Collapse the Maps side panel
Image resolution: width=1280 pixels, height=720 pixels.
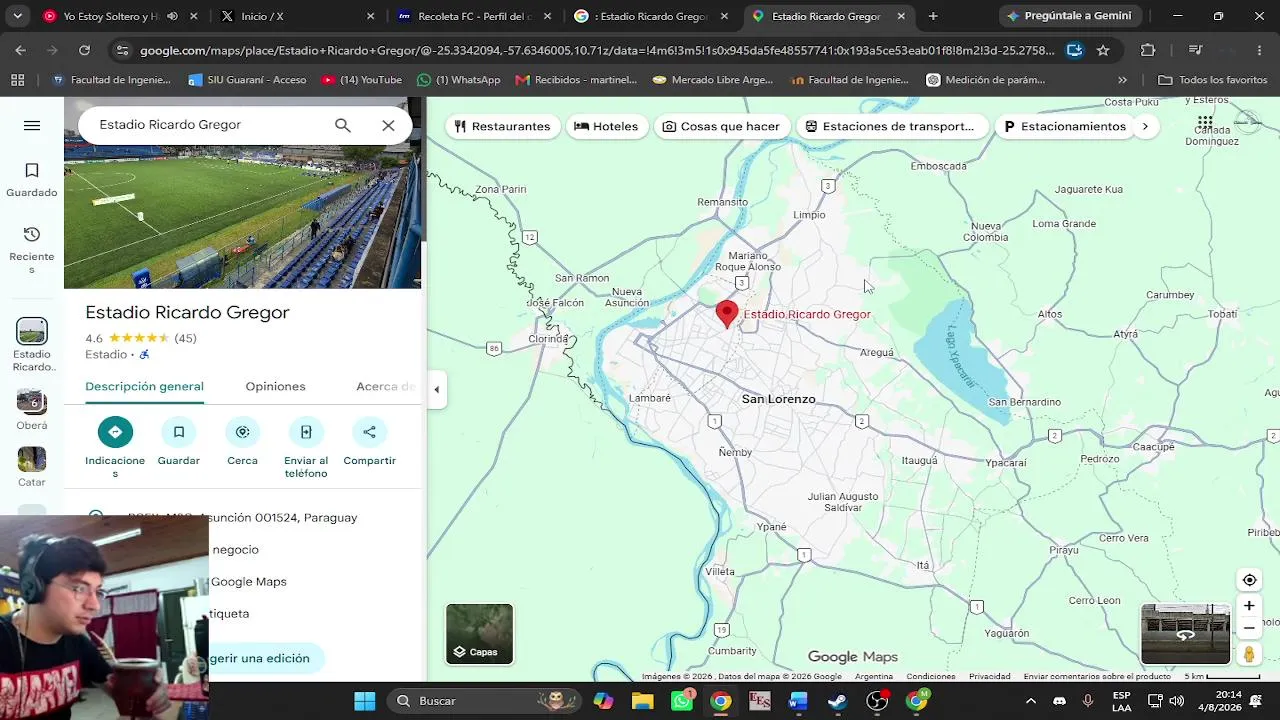coord(436,389)
